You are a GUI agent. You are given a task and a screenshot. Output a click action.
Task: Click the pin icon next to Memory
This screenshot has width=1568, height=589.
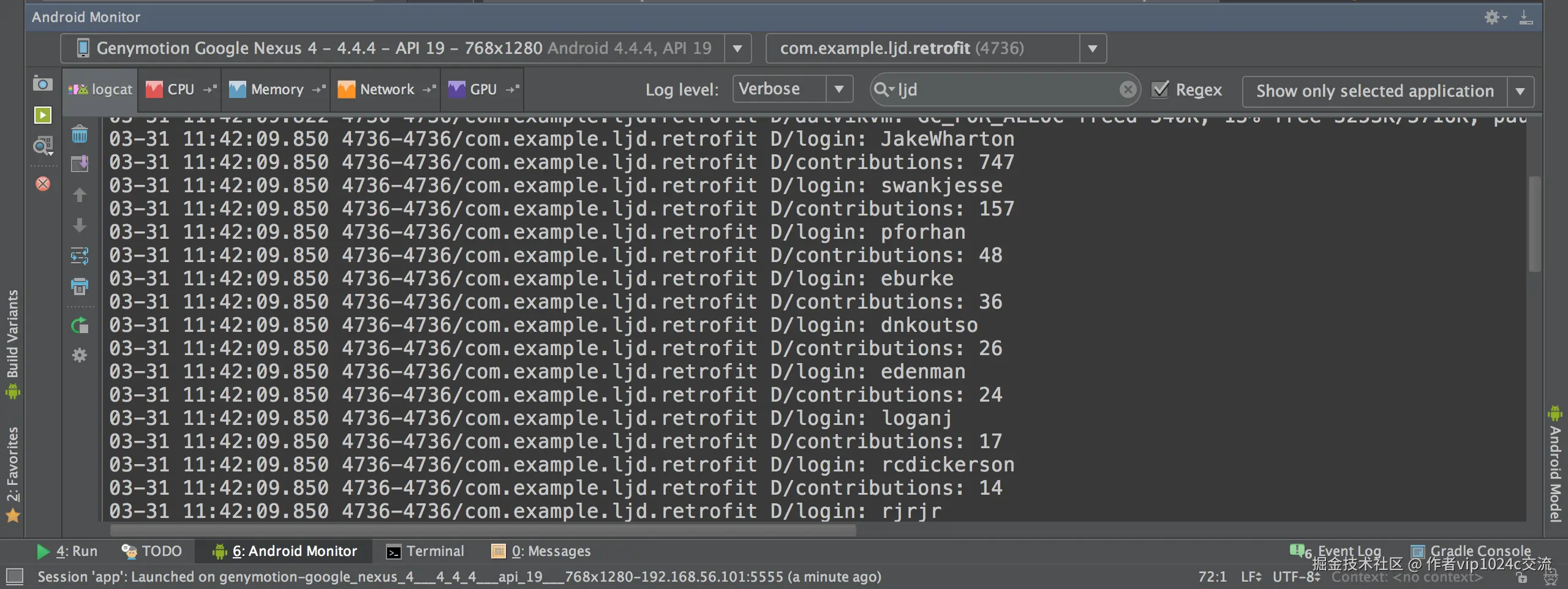pos(319,89)
